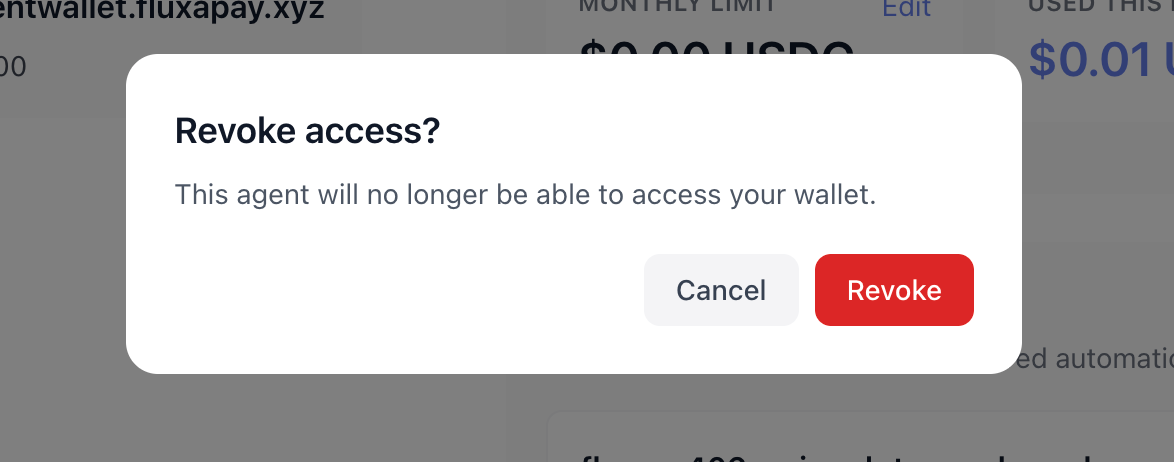Click the "00" text under the wallet domain
The image size is (1174, 462).
point(12,67)
